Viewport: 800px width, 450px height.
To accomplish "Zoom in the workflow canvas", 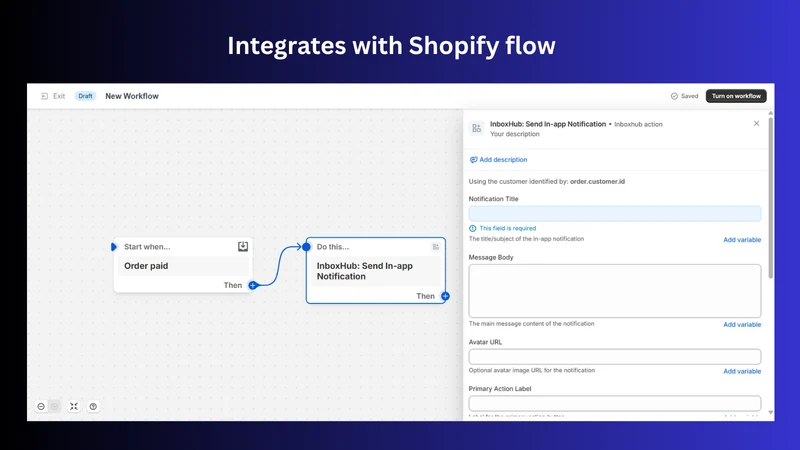I will (54, 407).
